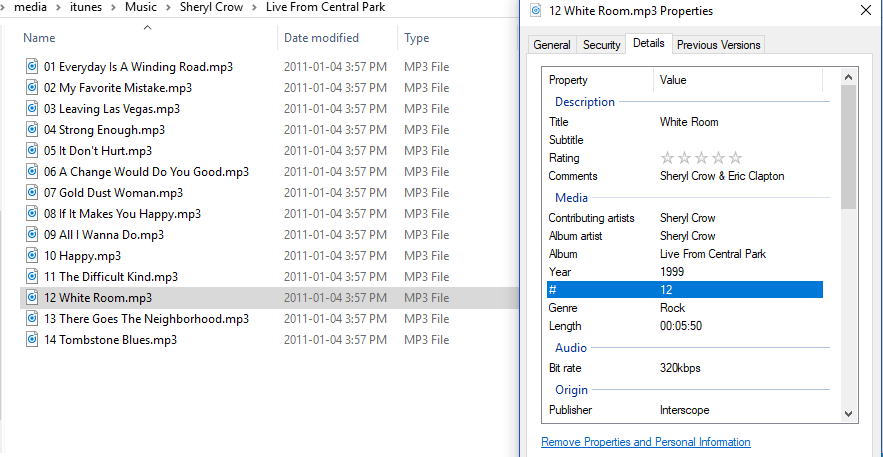Set rating to three stars
Viewport: 883px width, 457px height.
[702, 158]
